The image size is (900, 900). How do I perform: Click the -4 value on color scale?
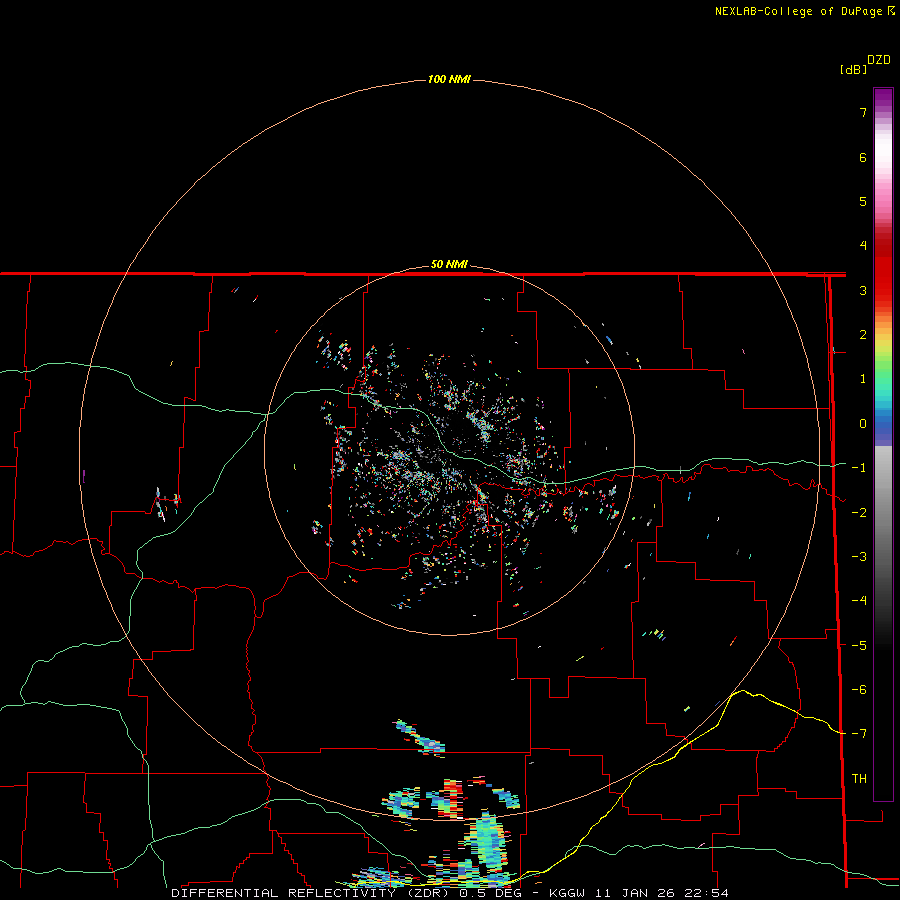859,601
